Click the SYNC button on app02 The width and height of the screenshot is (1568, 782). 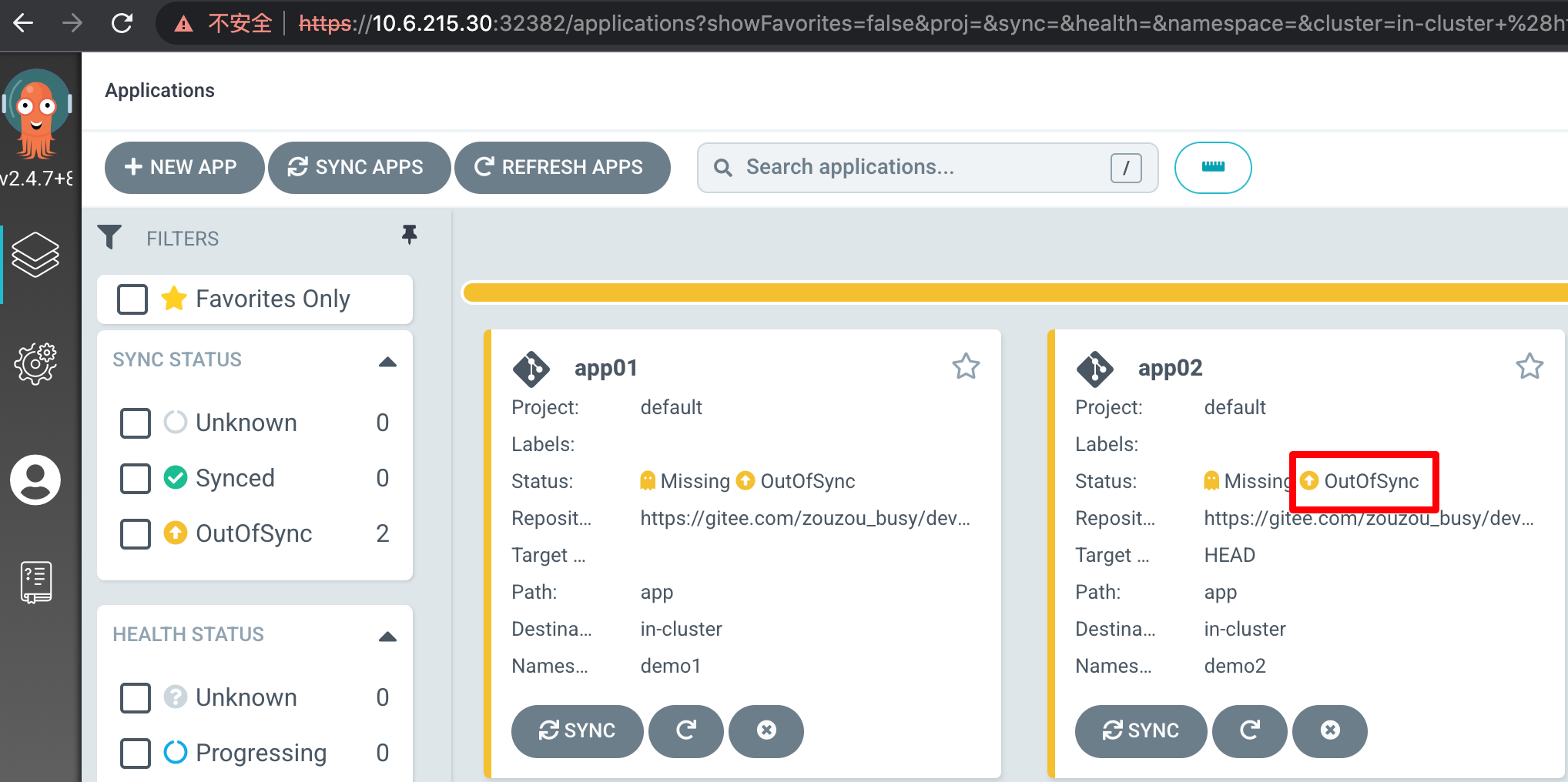1141,730
